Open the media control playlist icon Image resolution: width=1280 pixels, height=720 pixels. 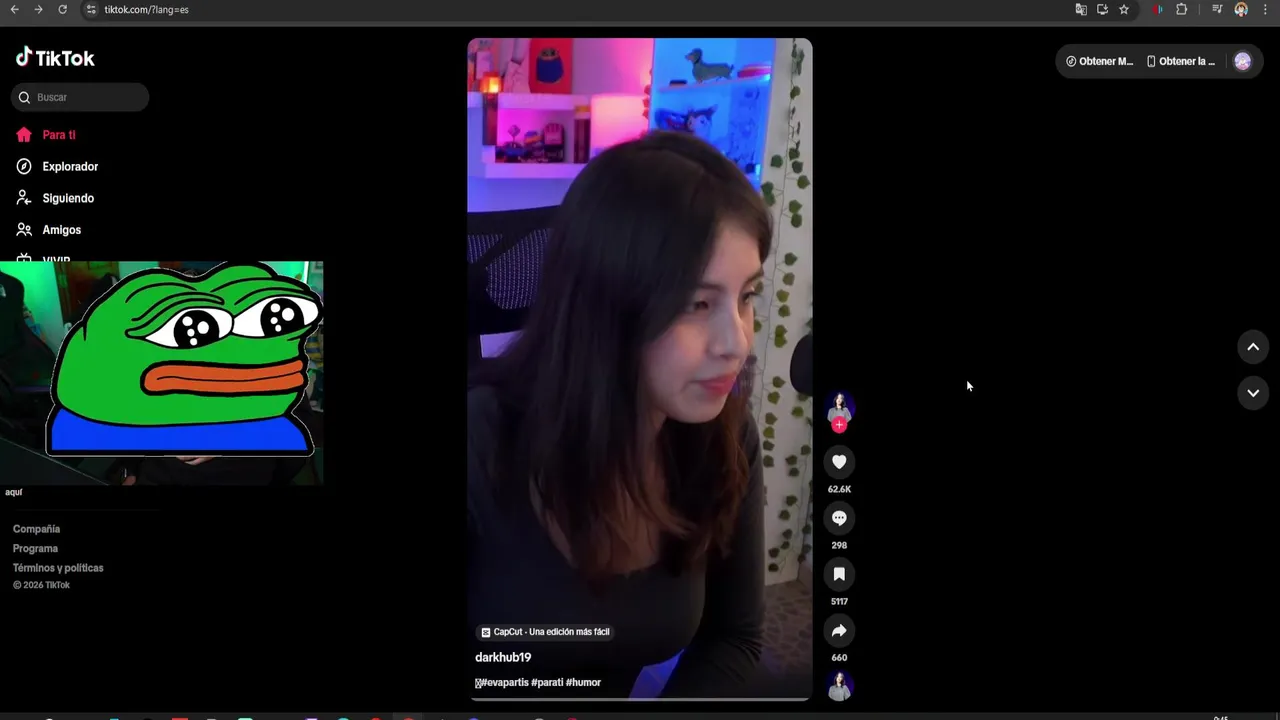coord(1217,9)
